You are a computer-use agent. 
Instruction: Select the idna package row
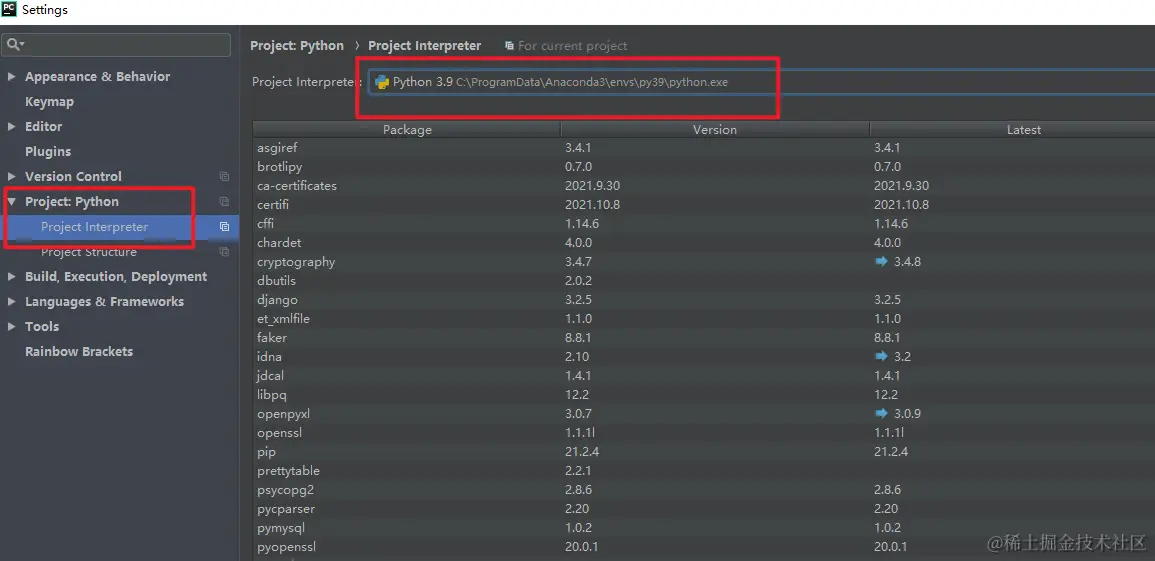pos(703,357)
